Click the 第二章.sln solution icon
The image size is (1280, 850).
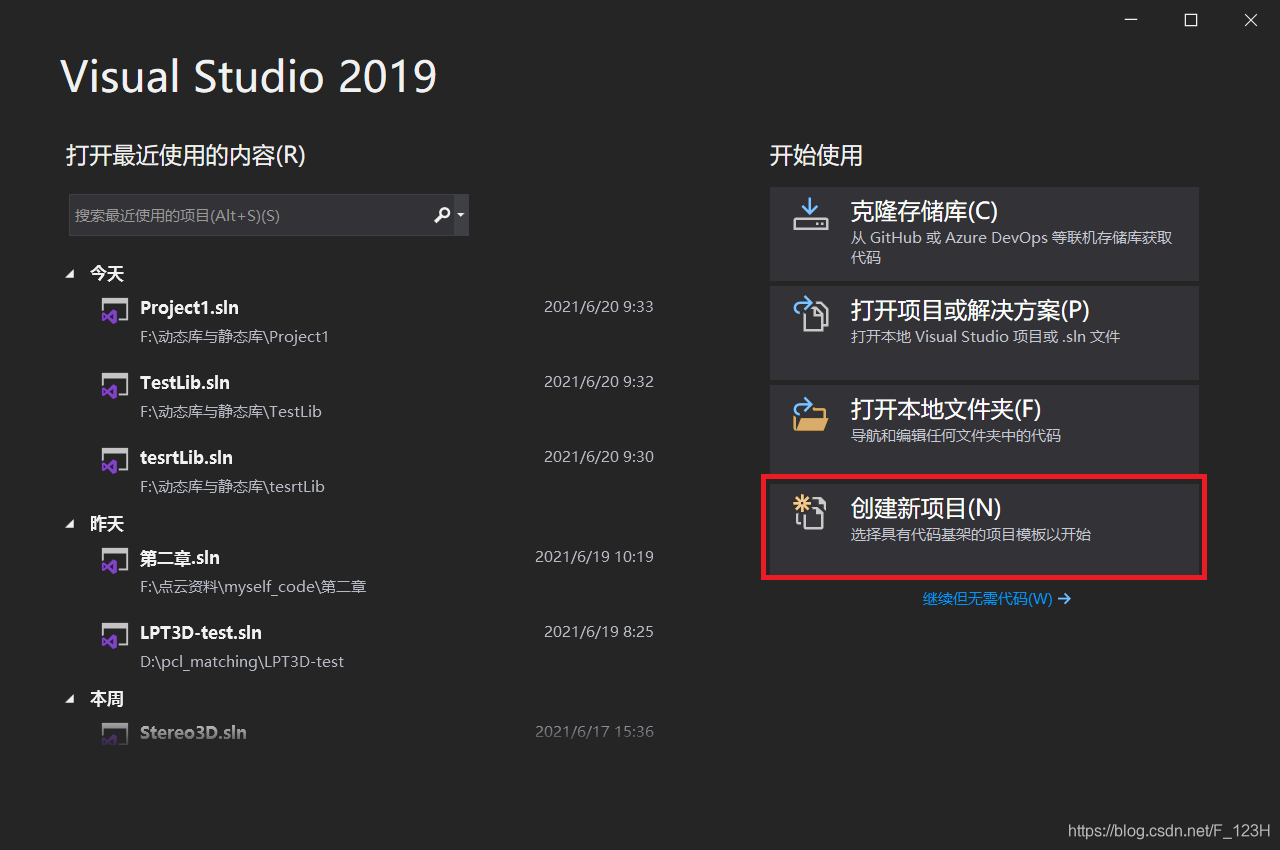point(114,559)
